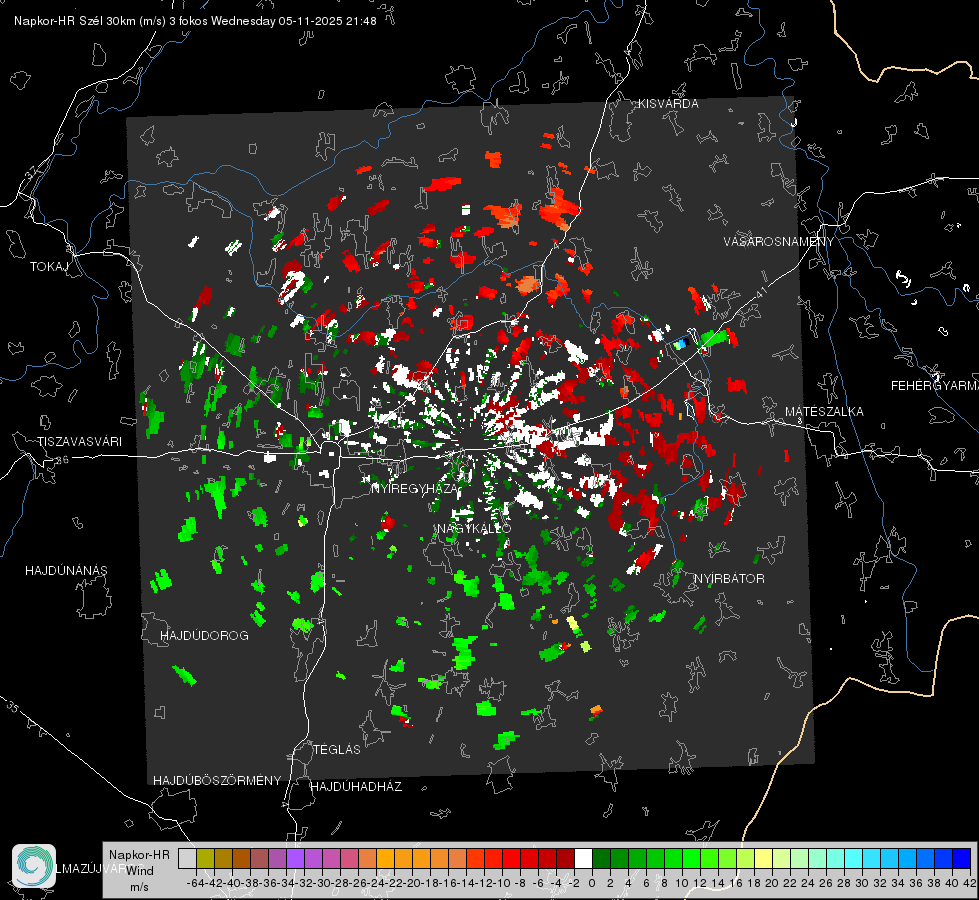Click the HAJDÚDOROG town label

pyautogui.click(x=204, y=636)
